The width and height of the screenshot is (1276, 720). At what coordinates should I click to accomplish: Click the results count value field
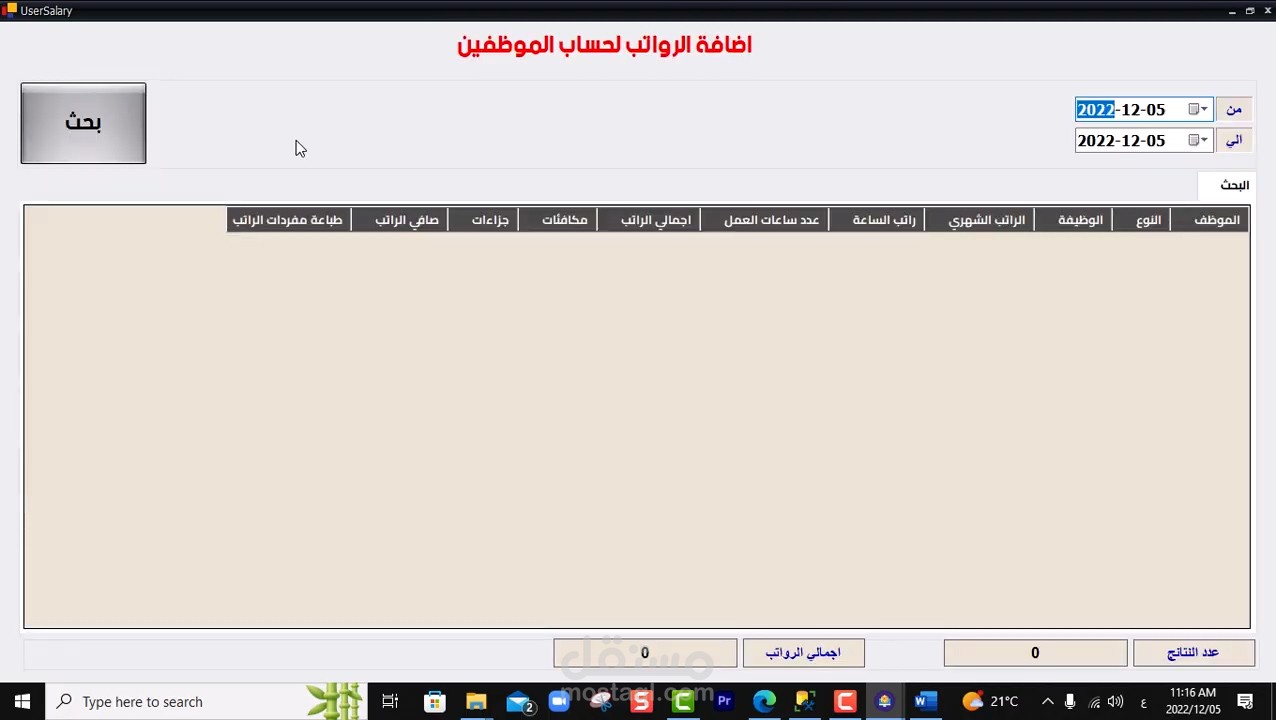[1035, 653]
